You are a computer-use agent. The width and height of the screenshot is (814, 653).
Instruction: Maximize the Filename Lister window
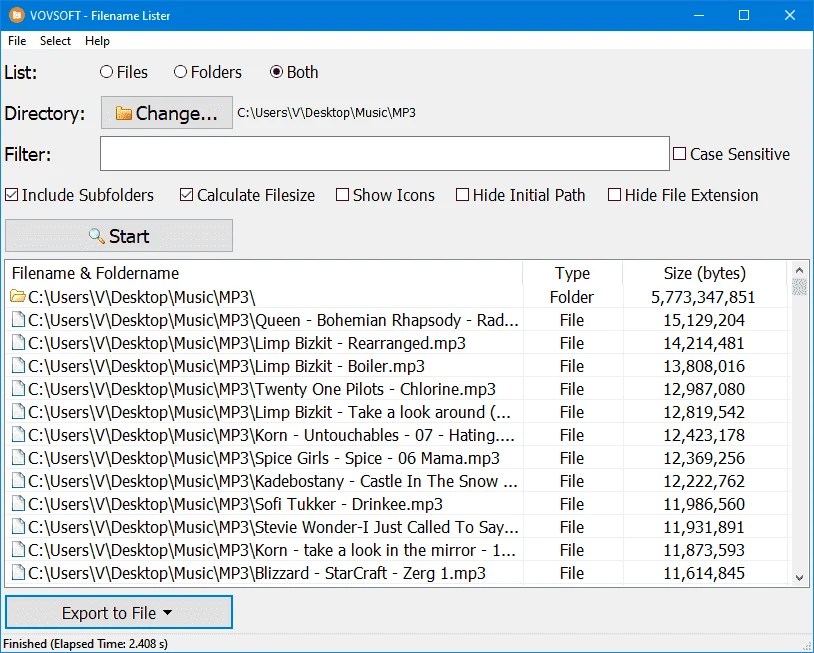click(x=744, y=15)
